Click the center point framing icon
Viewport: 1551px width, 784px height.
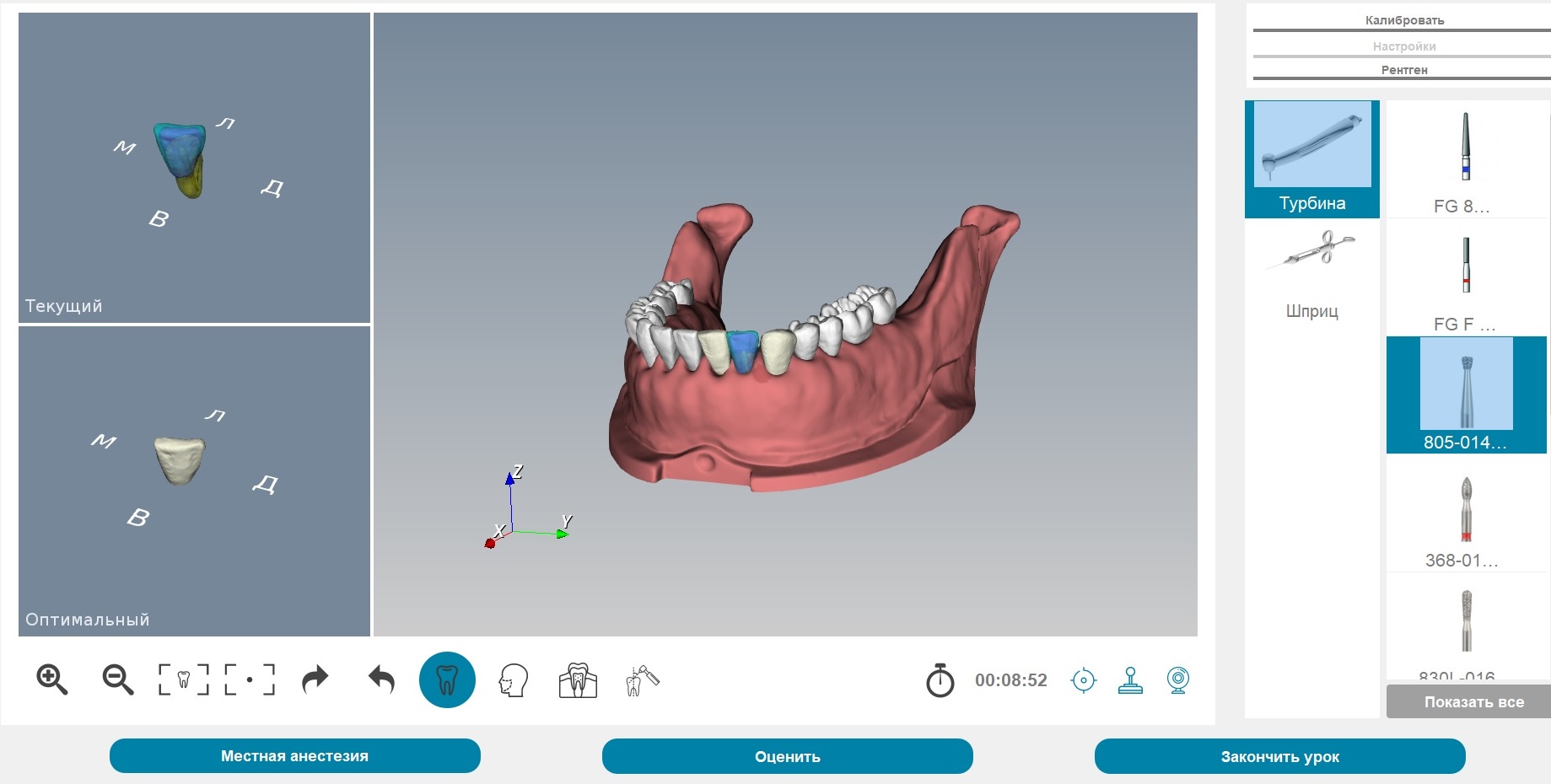250,679
